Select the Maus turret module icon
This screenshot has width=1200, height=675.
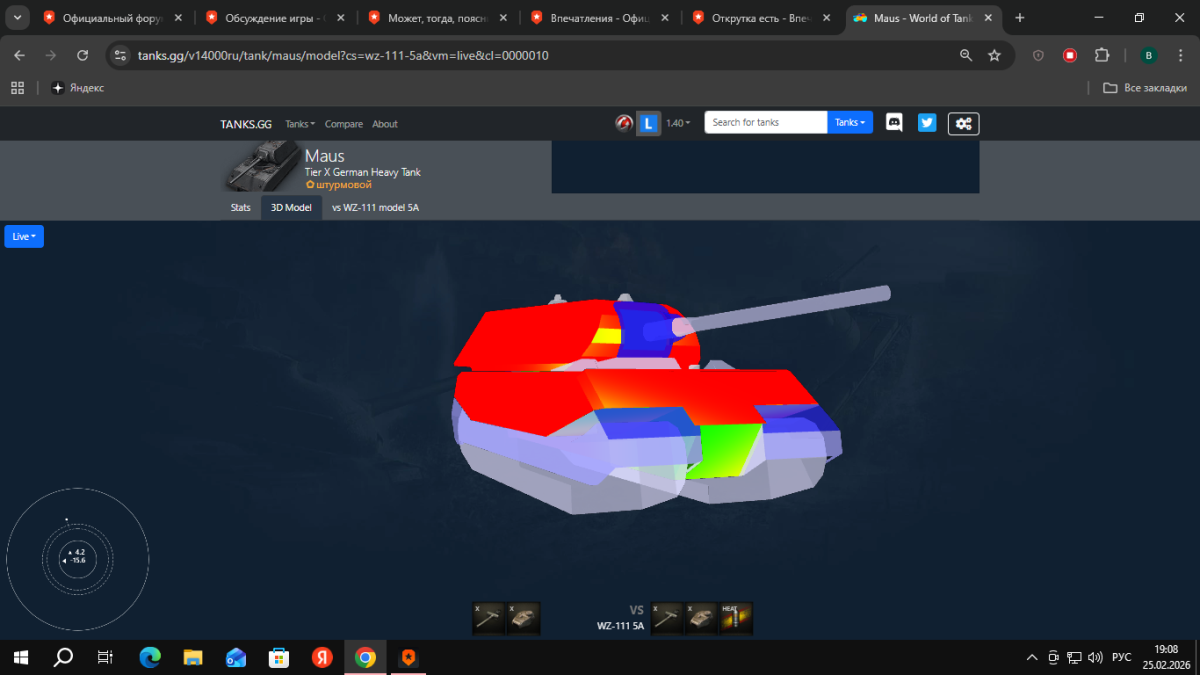coord(523,618)
